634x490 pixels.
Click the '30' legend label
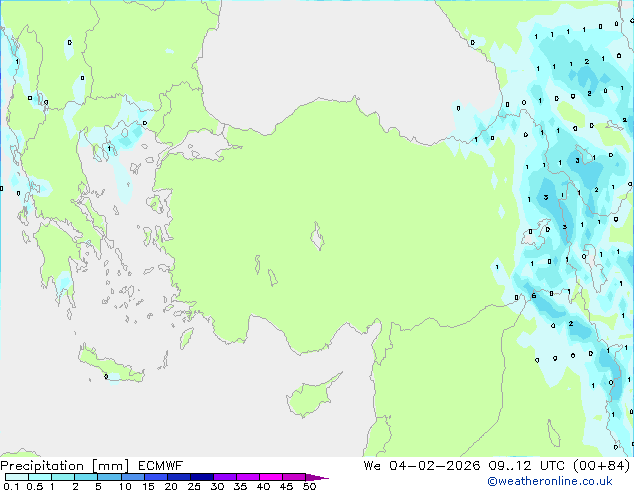(217, 486)
